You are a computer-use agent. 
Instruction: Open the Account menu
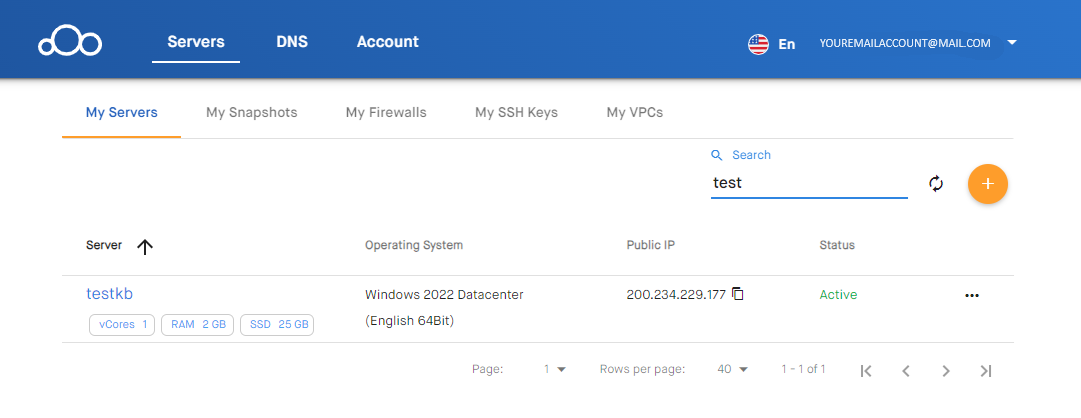click(x=387, y=42)
